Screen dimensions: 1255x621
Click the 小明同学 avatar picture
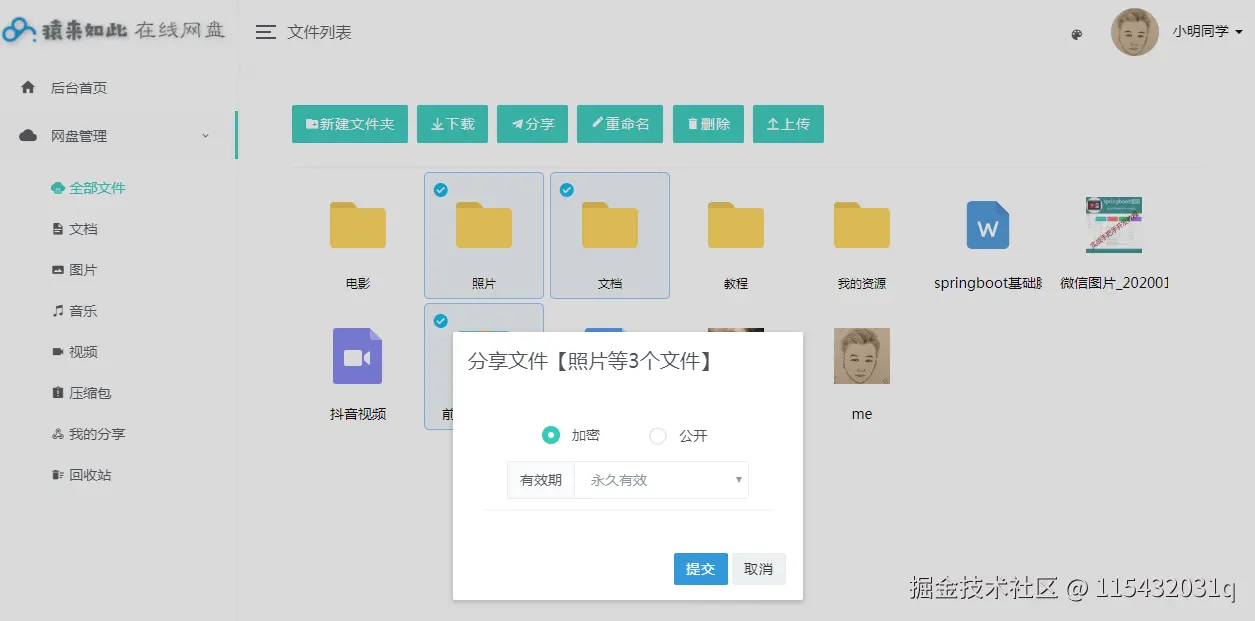pyautogui.click(x=1134, y=31)
